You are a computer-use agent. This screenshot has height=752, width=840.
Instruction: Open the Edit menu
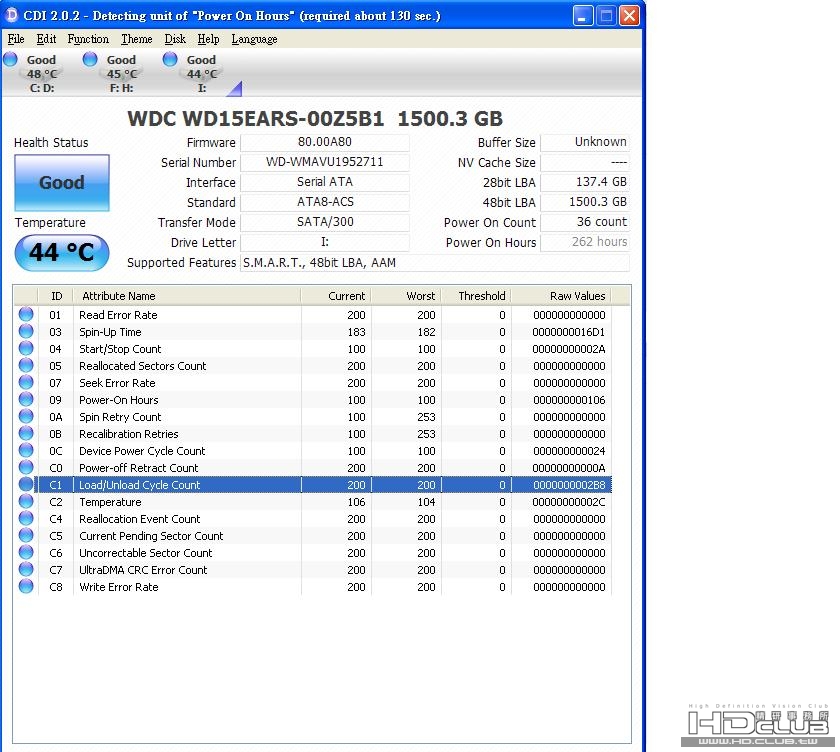tap(46, 39)
